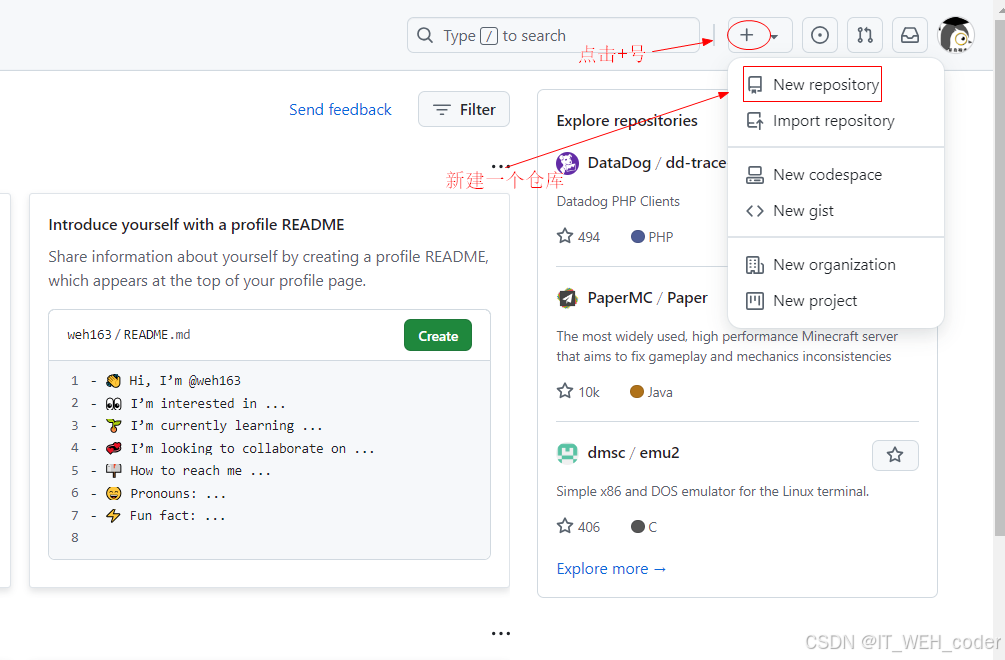Screen dimensions: 1005x660
Task: Click the star icon with 494 count
Action: [x=565, y=236]
